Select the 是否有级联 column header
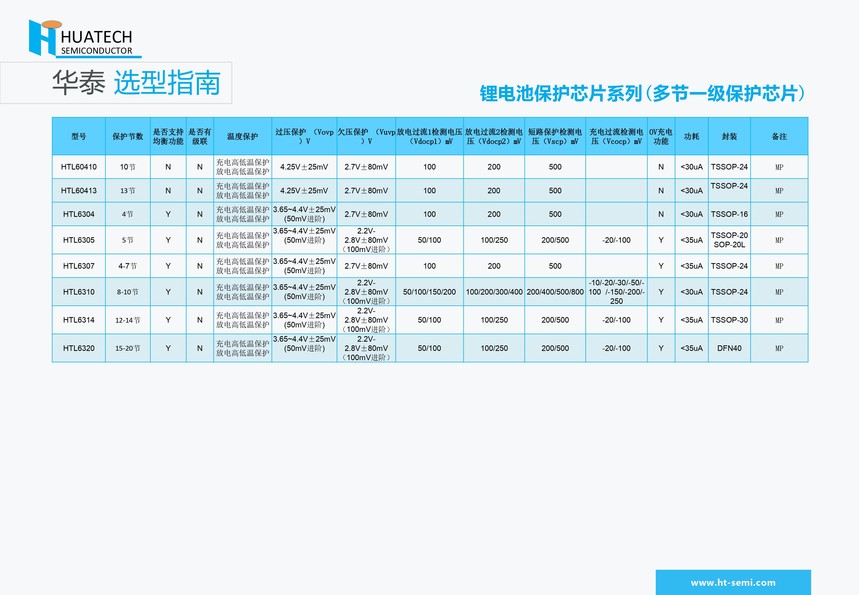859x595 pixels. click(200, 136)
